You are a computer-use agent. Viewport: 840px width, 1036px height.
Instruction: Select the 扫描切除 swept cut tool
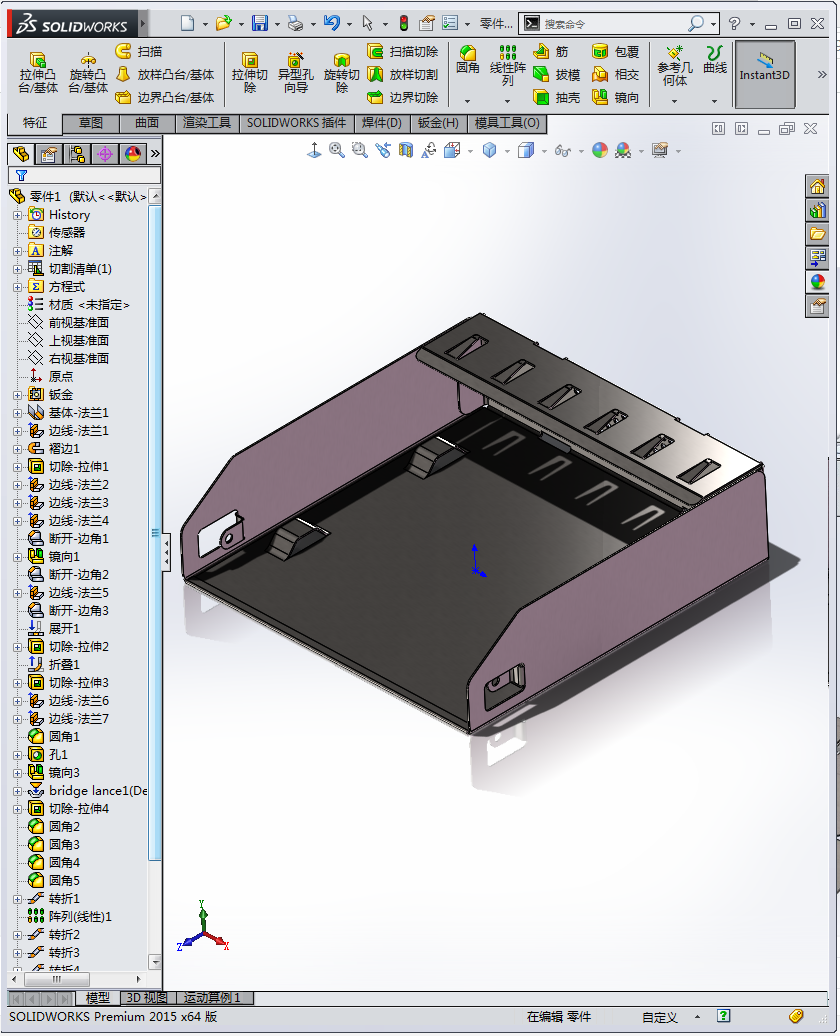pos(402,52)
